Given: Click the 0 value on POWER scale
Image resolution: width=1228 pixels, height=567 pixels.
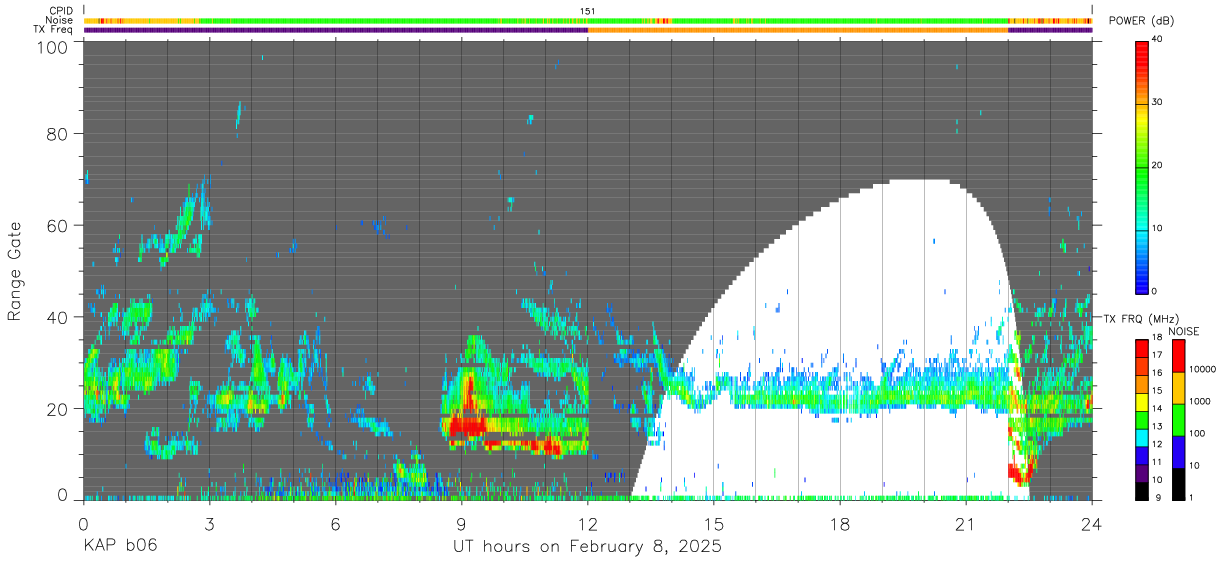Looking at the screenshot, I should click(x=1154, y=291).
